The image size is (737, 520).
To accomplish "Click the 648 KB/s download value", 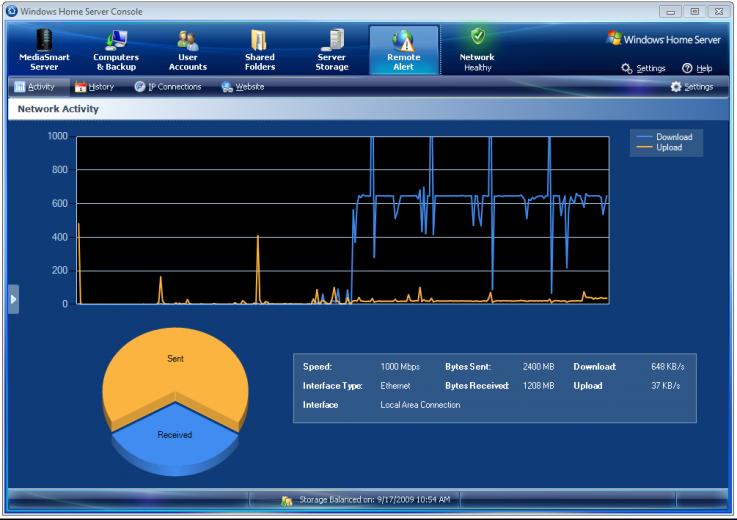I will (667, 367).
